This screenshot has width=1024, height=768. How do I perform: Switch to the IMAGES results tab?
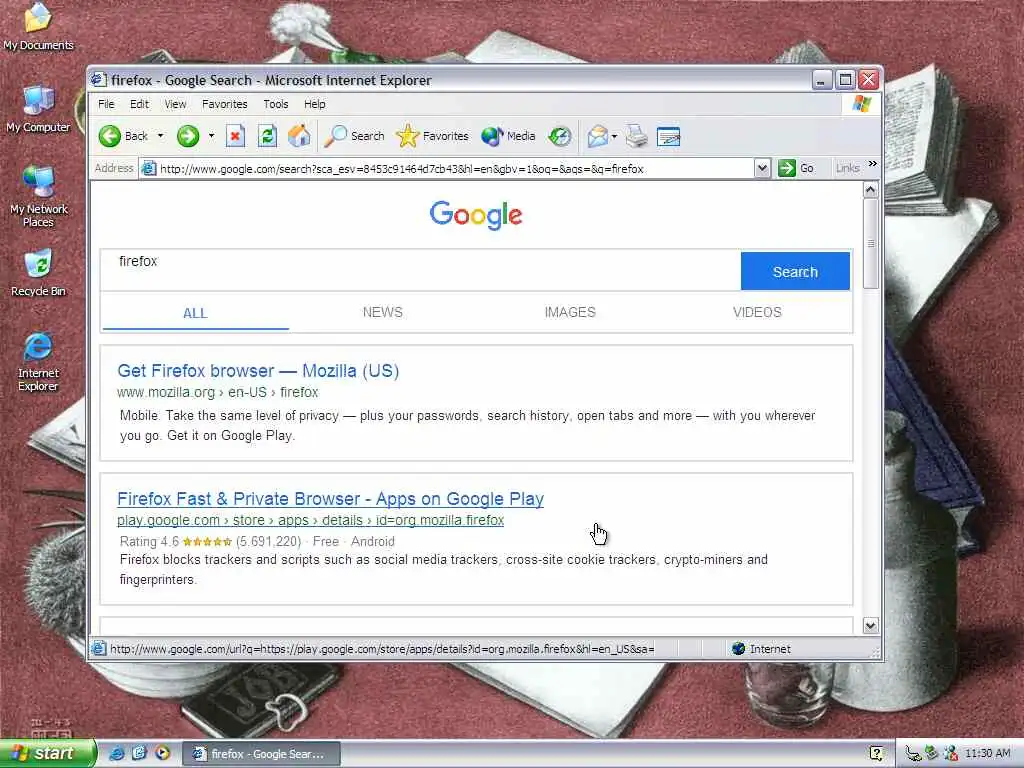(570, 312)
